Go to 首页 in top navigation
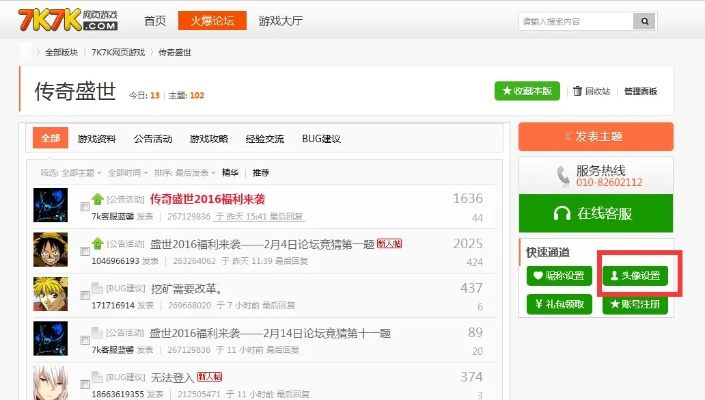The image size is (705, 400). tap(155, 21)
